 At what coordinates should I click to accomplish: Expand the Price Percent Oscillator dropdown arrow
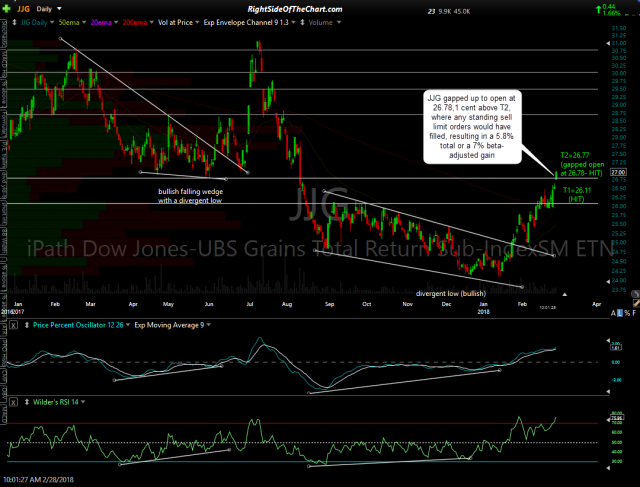click(x=128, y=325)
